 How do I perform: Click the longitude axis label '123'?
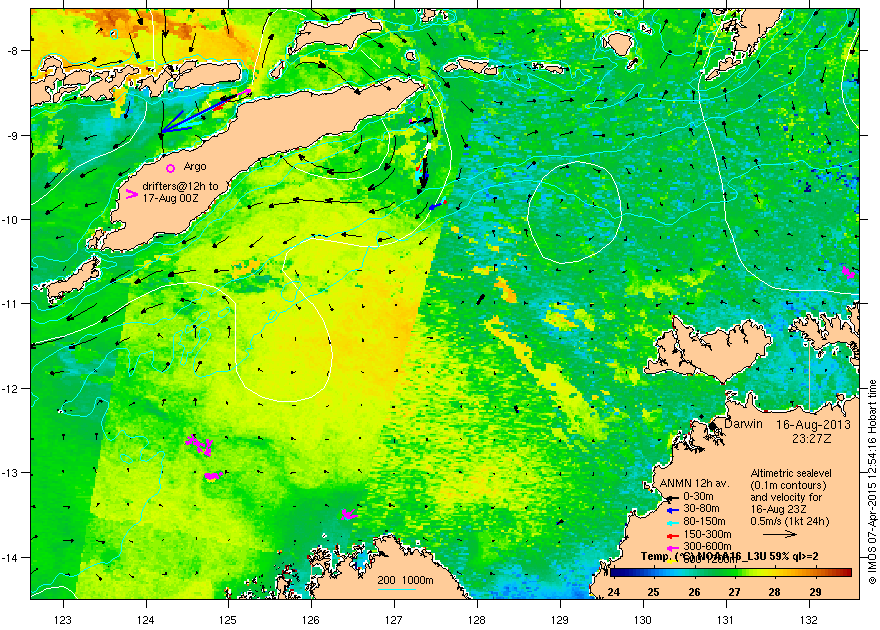[63, 620]
